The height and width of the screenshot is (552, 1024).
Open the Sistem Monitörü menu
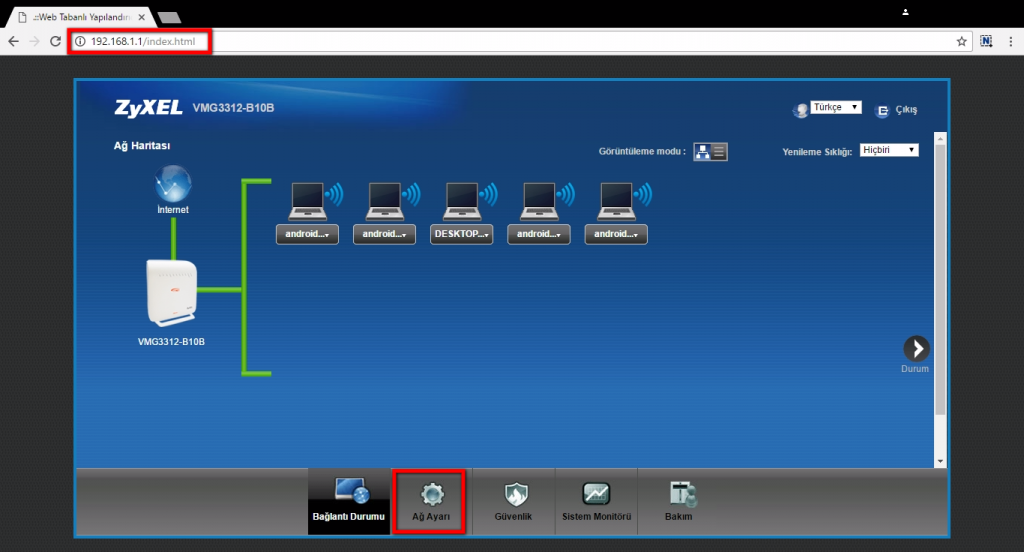click(596, 502)
